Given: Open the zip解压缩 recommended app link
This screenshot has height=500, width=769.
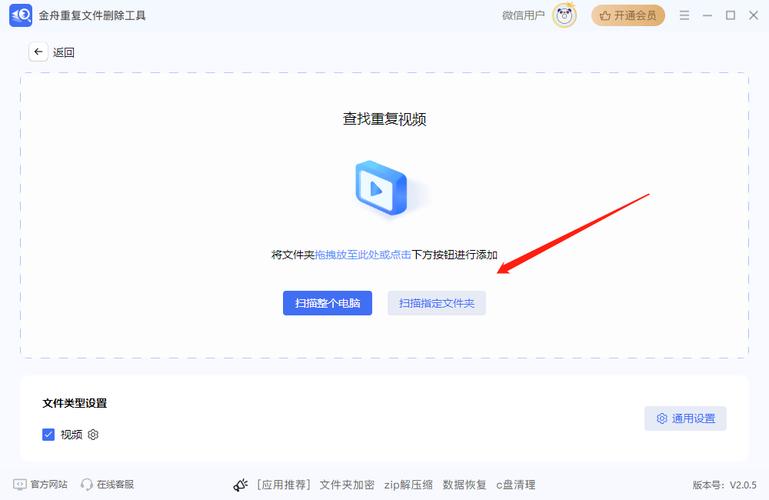Looking at the screenshot, I should [x=408, y=485].
